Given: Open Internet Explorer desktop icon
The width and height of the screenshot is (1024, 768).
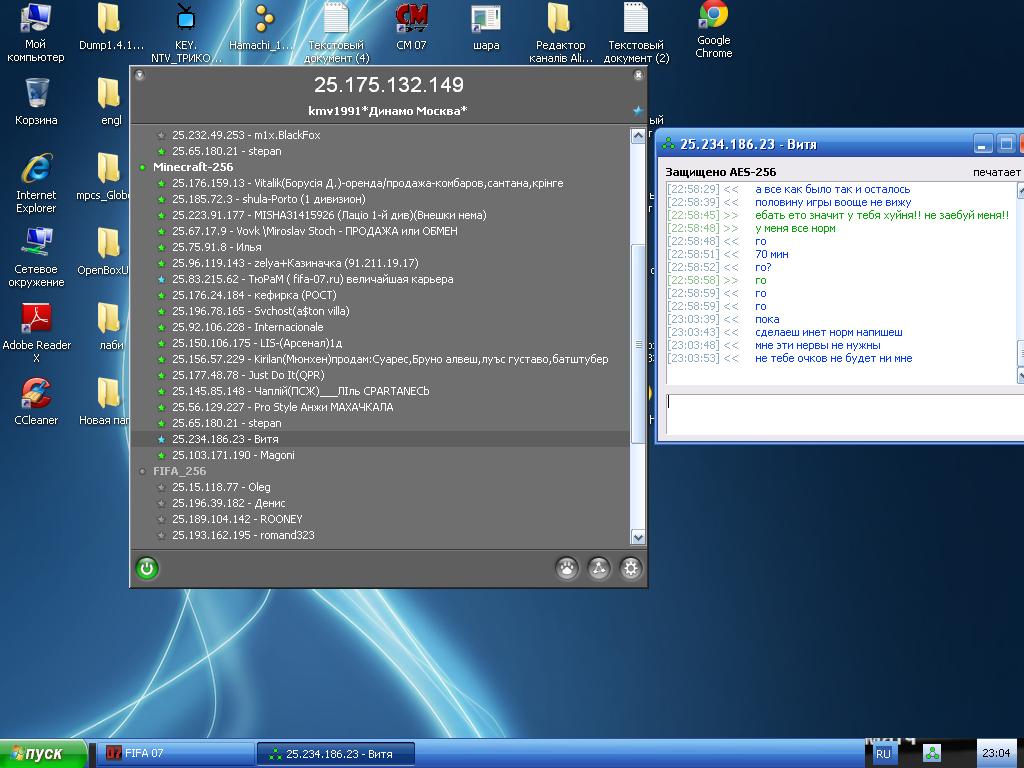Looking at the screenshot, I should click(x=36, y=184).
